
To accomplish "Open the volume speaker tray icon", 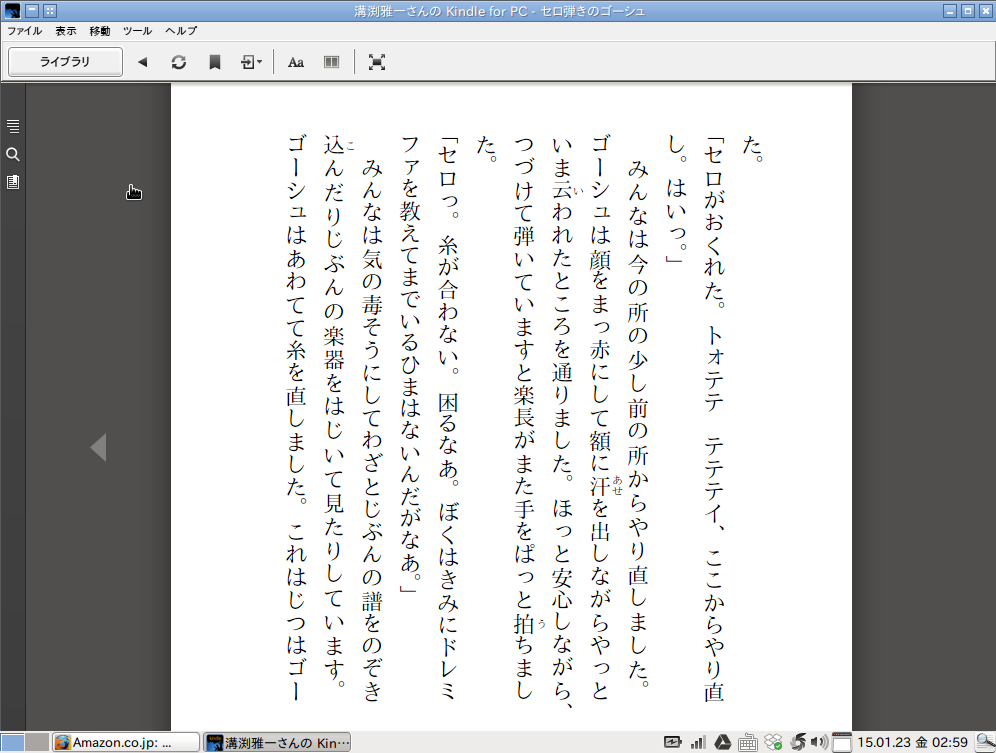I will click(819, 742).
